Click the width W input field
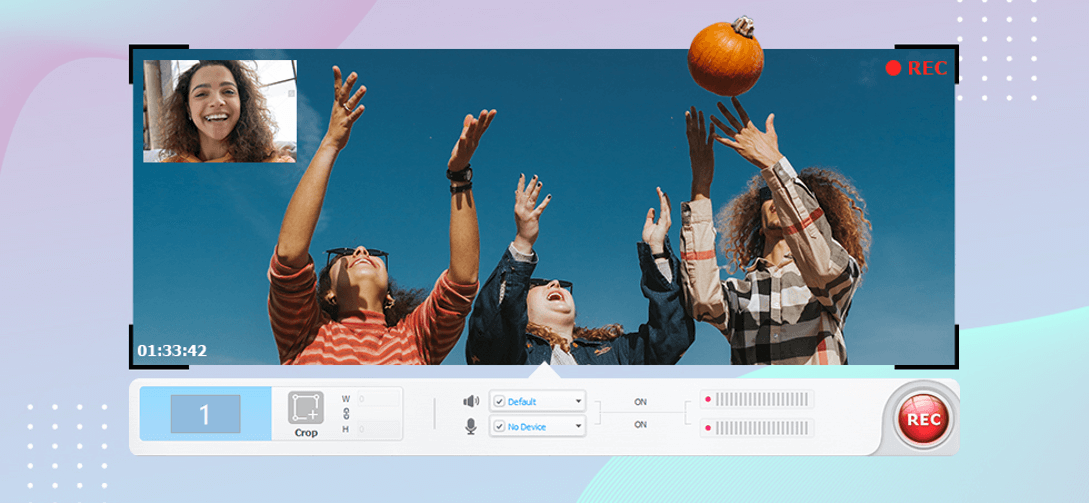 pos(379,398)
